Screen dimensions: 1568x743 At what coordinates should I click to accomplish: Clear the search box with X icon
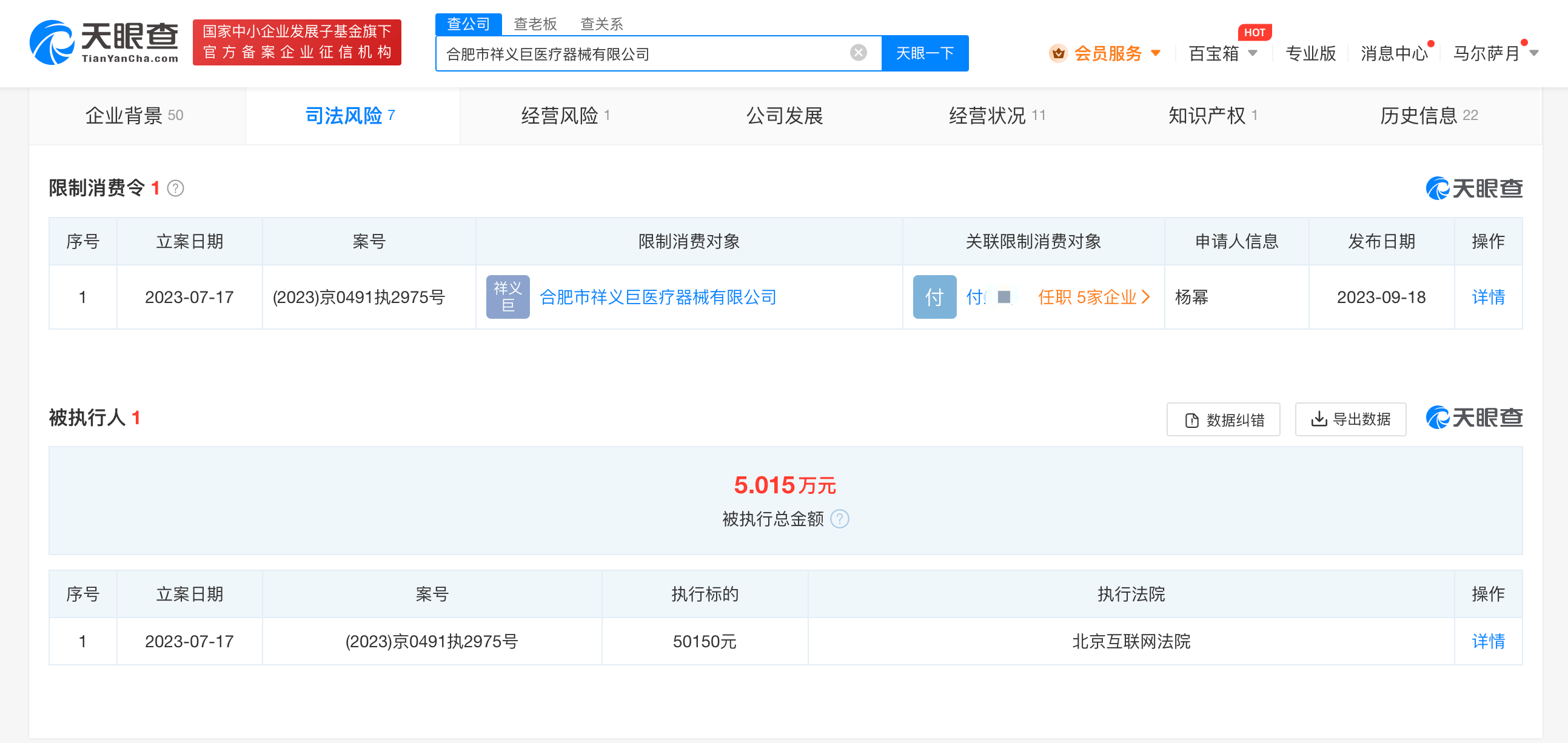point(858,53)
